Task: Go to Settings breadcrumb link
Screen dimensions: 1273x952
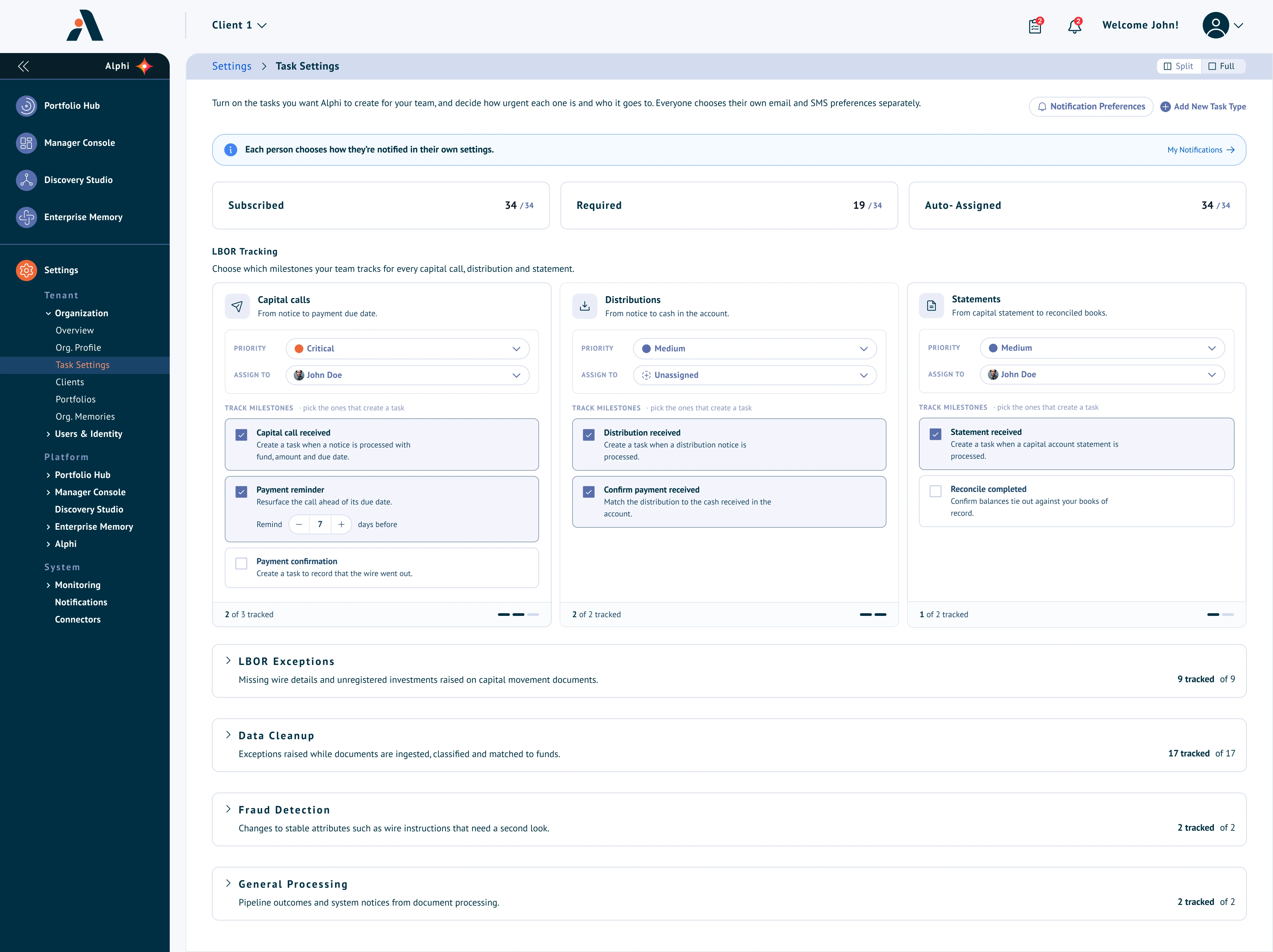Action: coord(231,66)
